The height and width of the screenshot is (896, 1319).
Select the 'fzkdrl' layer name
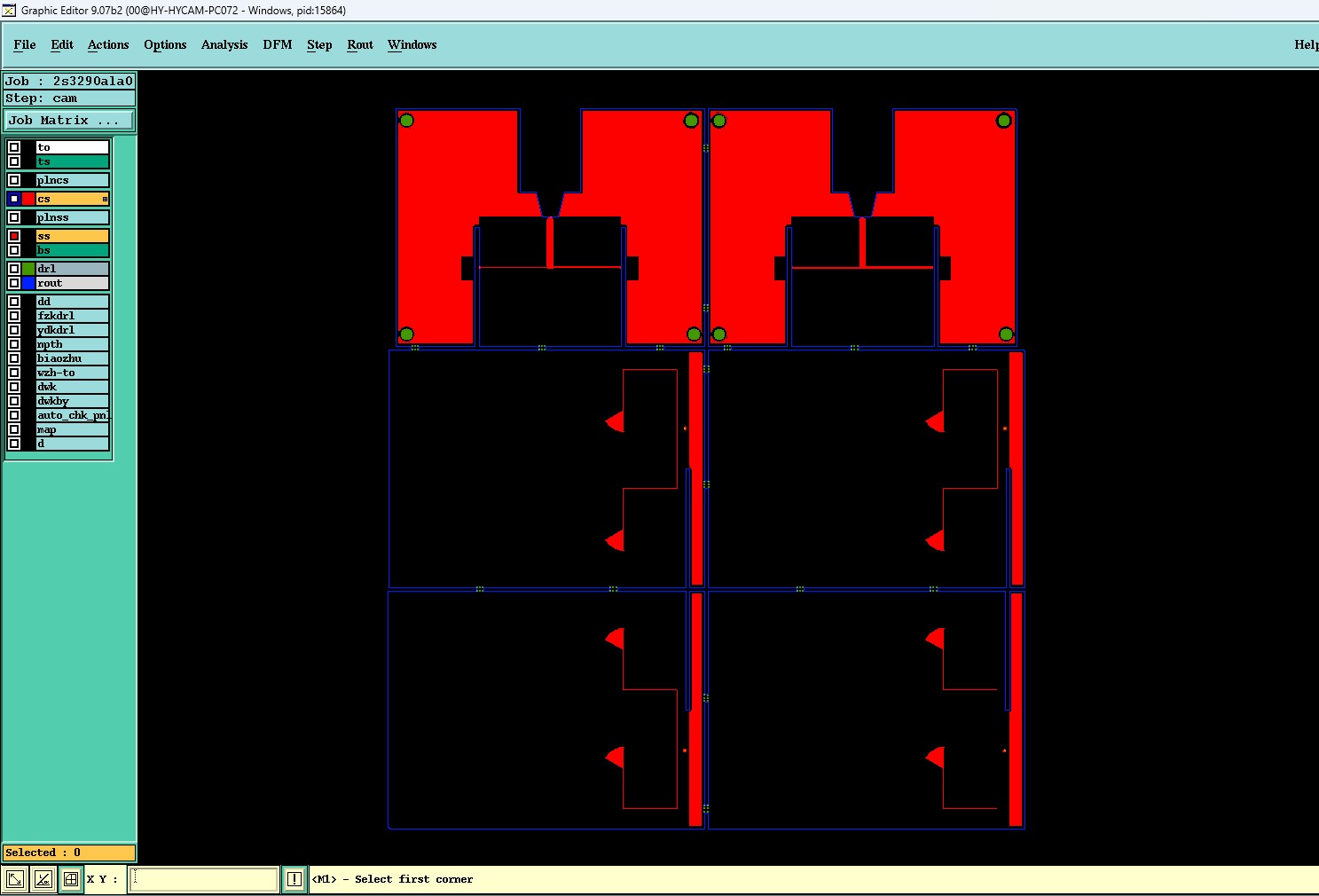tap(73, 316)
